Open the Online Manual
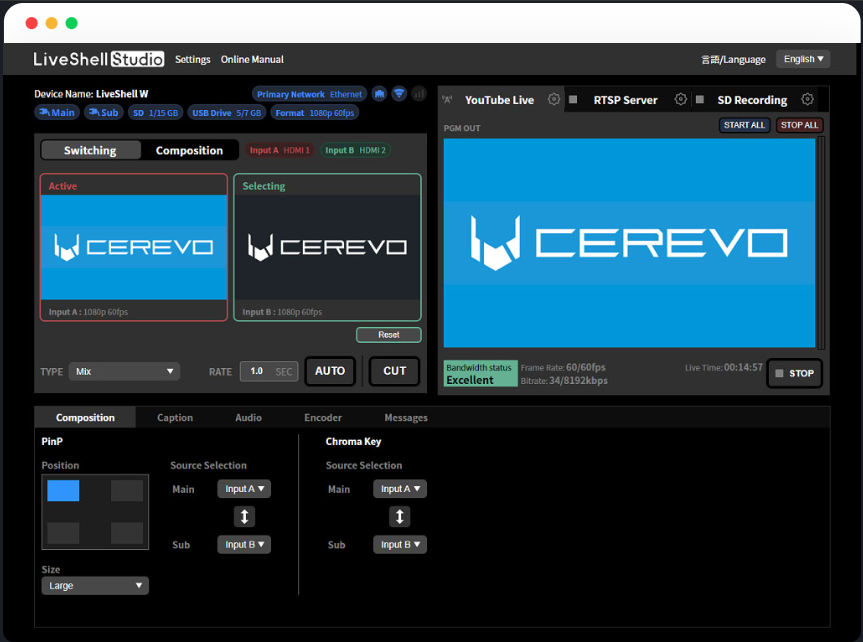 pyautogui.click(x=252, y=59)
